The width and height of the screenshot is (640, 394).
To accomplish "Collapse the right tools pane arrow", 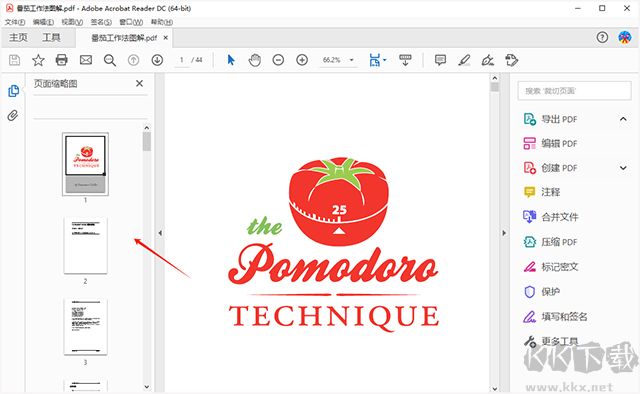I will tap(504, 233).
